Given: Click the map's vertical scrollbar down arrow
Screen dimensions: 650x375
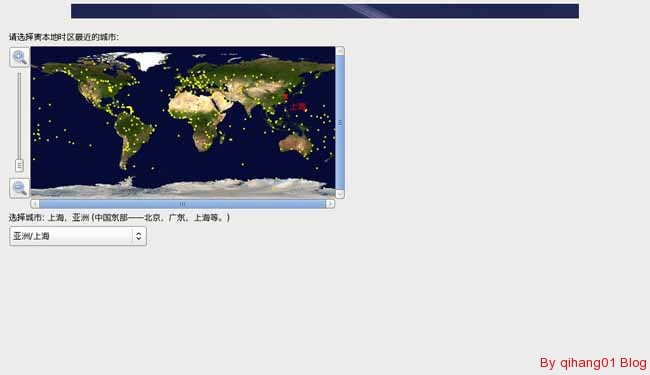Looking at the screenshot, I should tap(340, 194).
